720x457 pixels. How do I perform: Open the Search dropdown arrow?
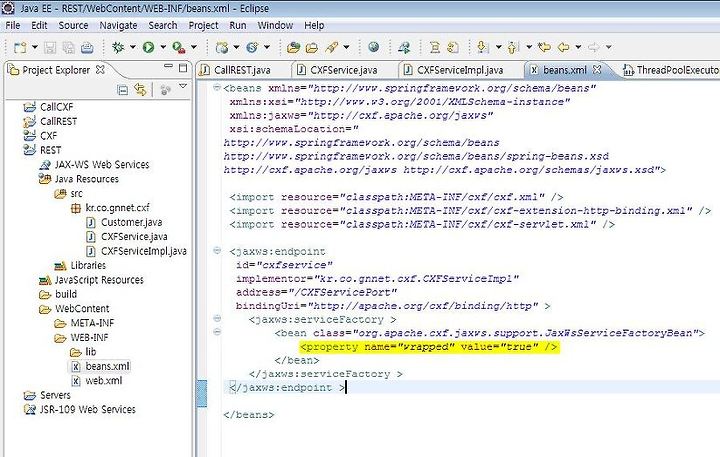346,47
